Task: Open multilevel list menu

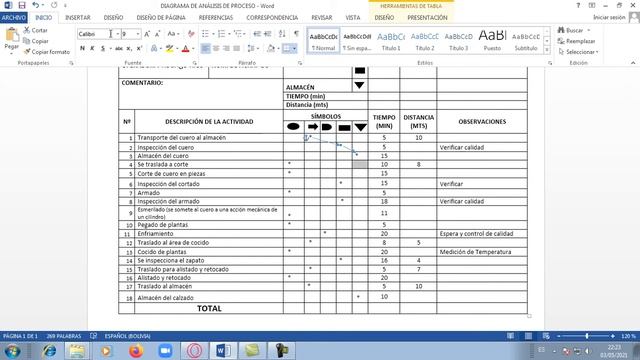Action: click(238, 34)
